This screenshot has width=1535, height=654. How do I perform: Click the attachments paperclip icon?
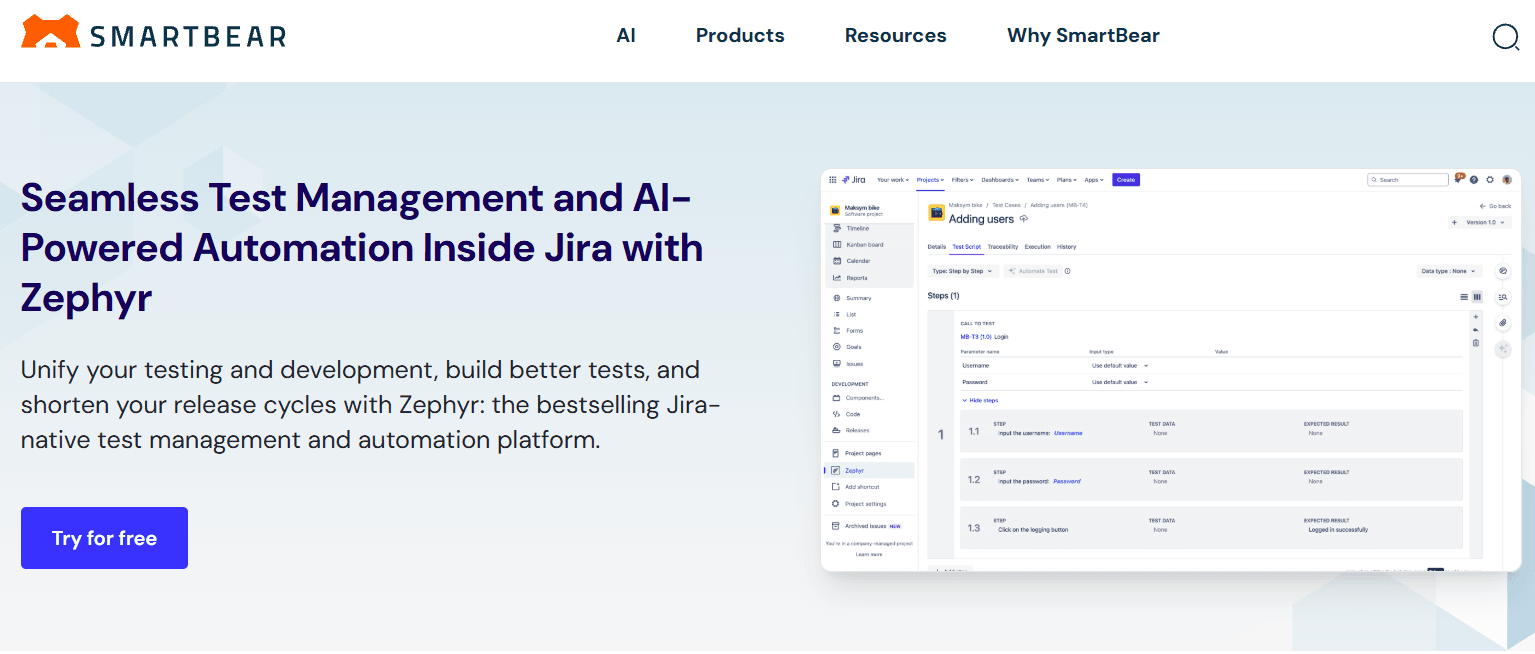pyautogui.click(x=1502, y=323)
